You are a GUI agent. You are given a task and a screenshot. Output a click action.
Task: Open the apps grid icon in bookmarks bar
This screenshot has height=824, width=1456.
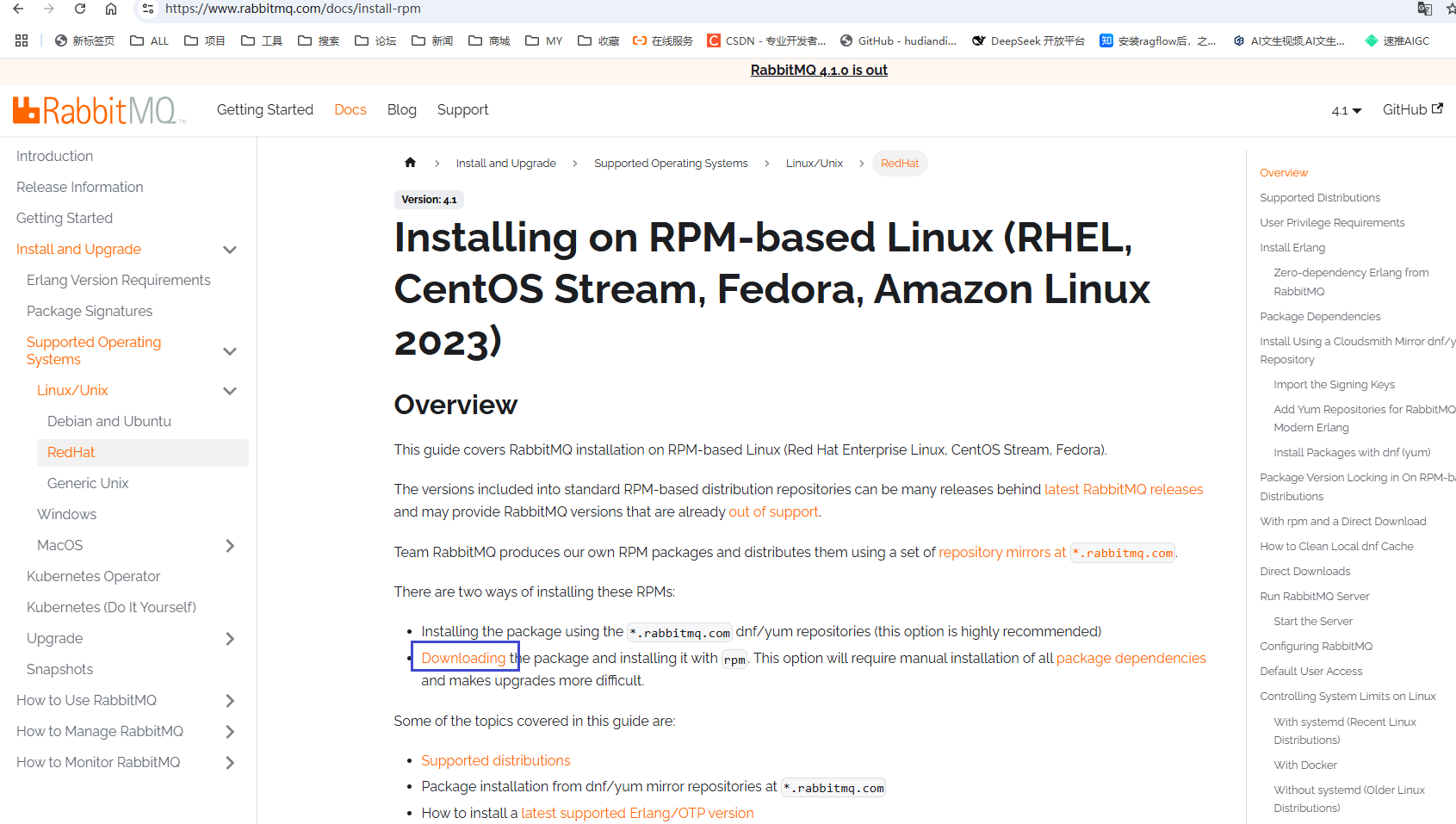[22, 40]
